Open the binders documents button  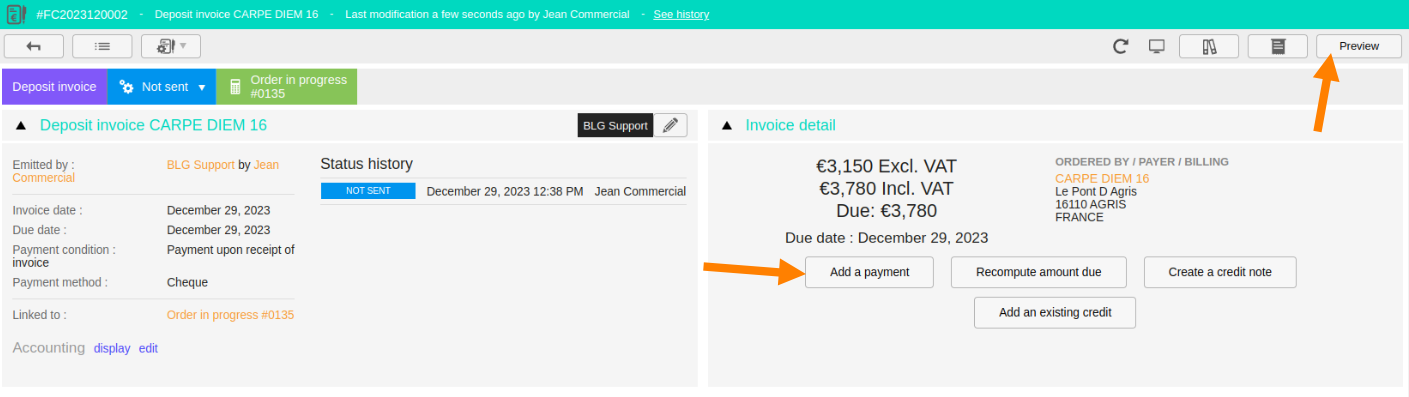click(1209, 46)
